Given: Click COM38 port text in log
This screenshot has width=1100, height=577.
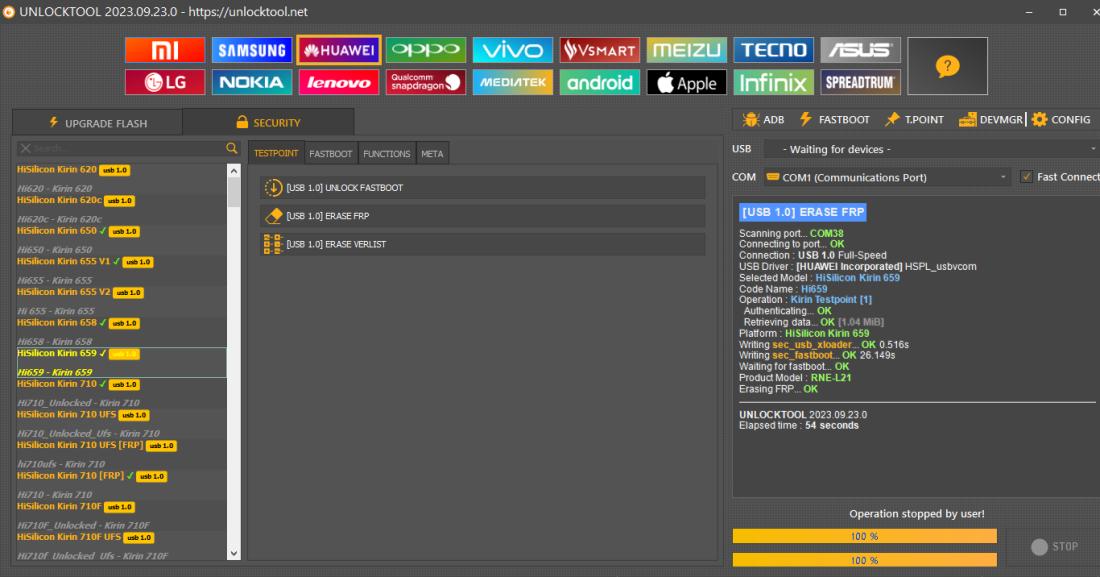Looking at the screenshot, I should point(826,233).
